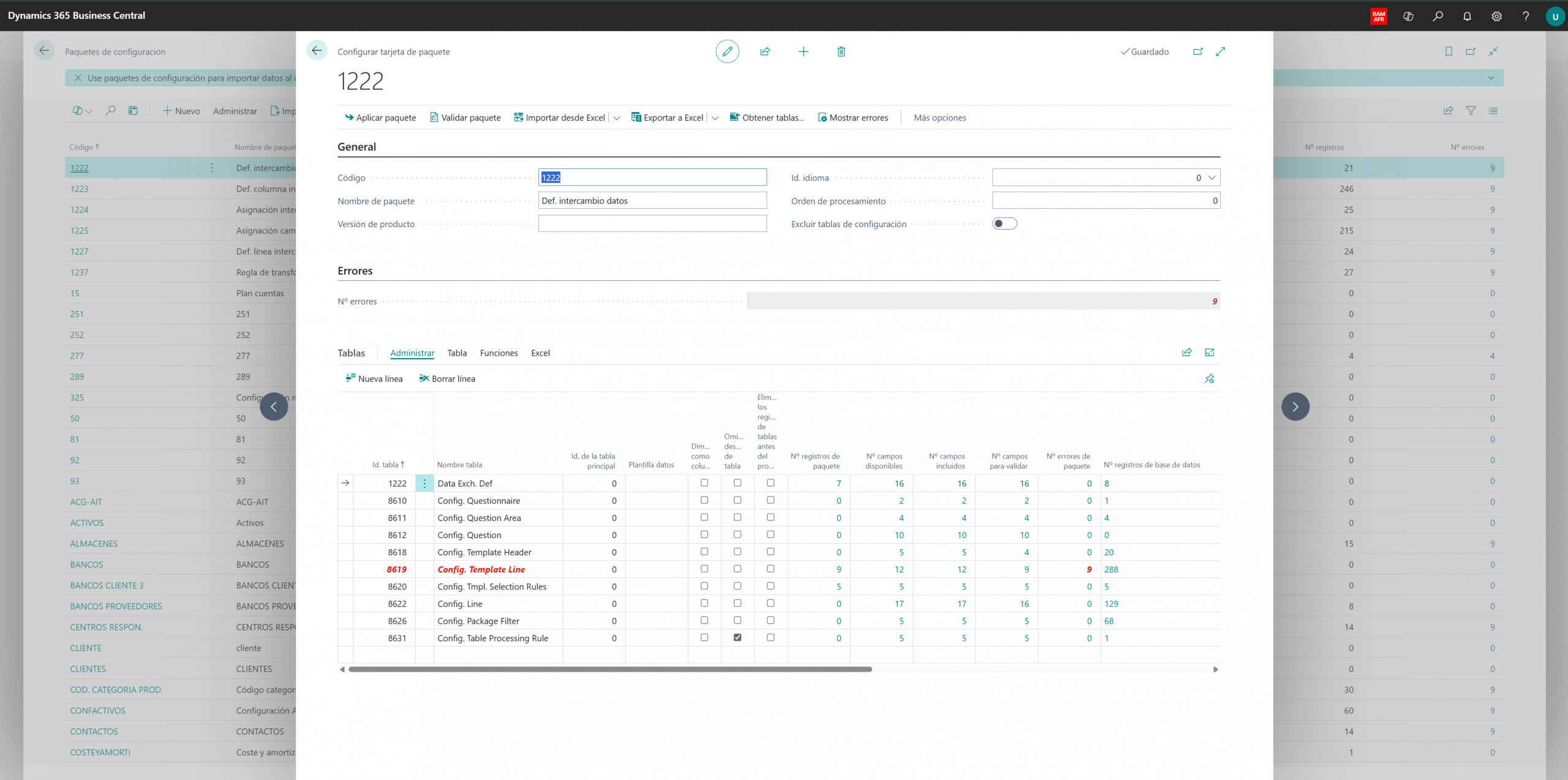
Task: Click the plus icon to create new package
Action: 803,51
